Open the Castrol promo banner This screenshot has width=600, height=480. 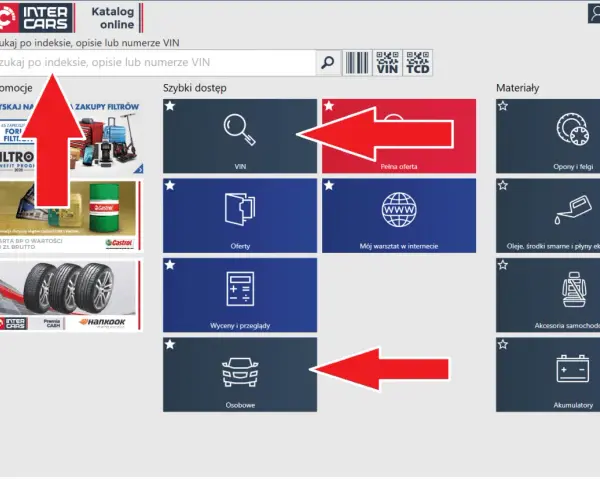pyautogui.click(x=71, y=216)
